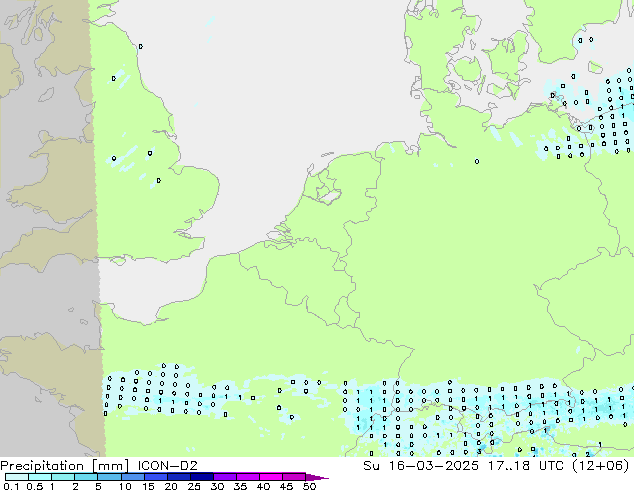Click the 10–15 mm legend color segment
Viewport: 634px width, 490px height.
click(133, 477)
